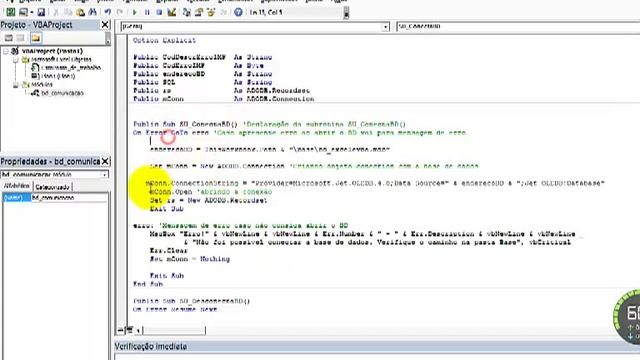Toggle Folders in Project pane

tap(36, 38)
